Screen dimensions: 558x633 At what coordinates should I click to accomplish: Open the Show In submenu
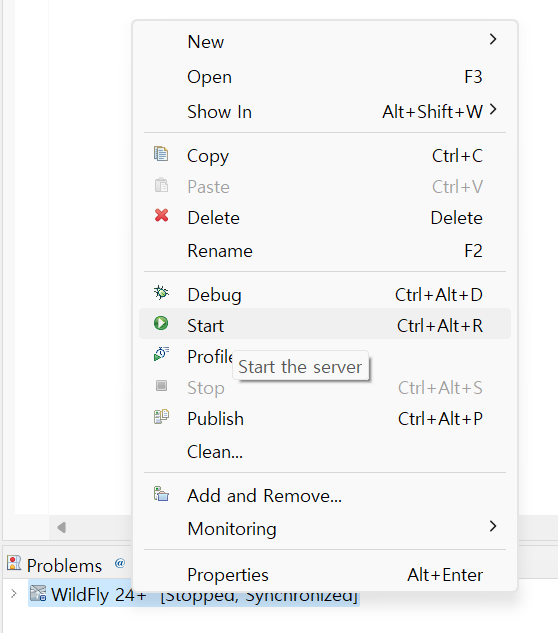click(325, 111)
